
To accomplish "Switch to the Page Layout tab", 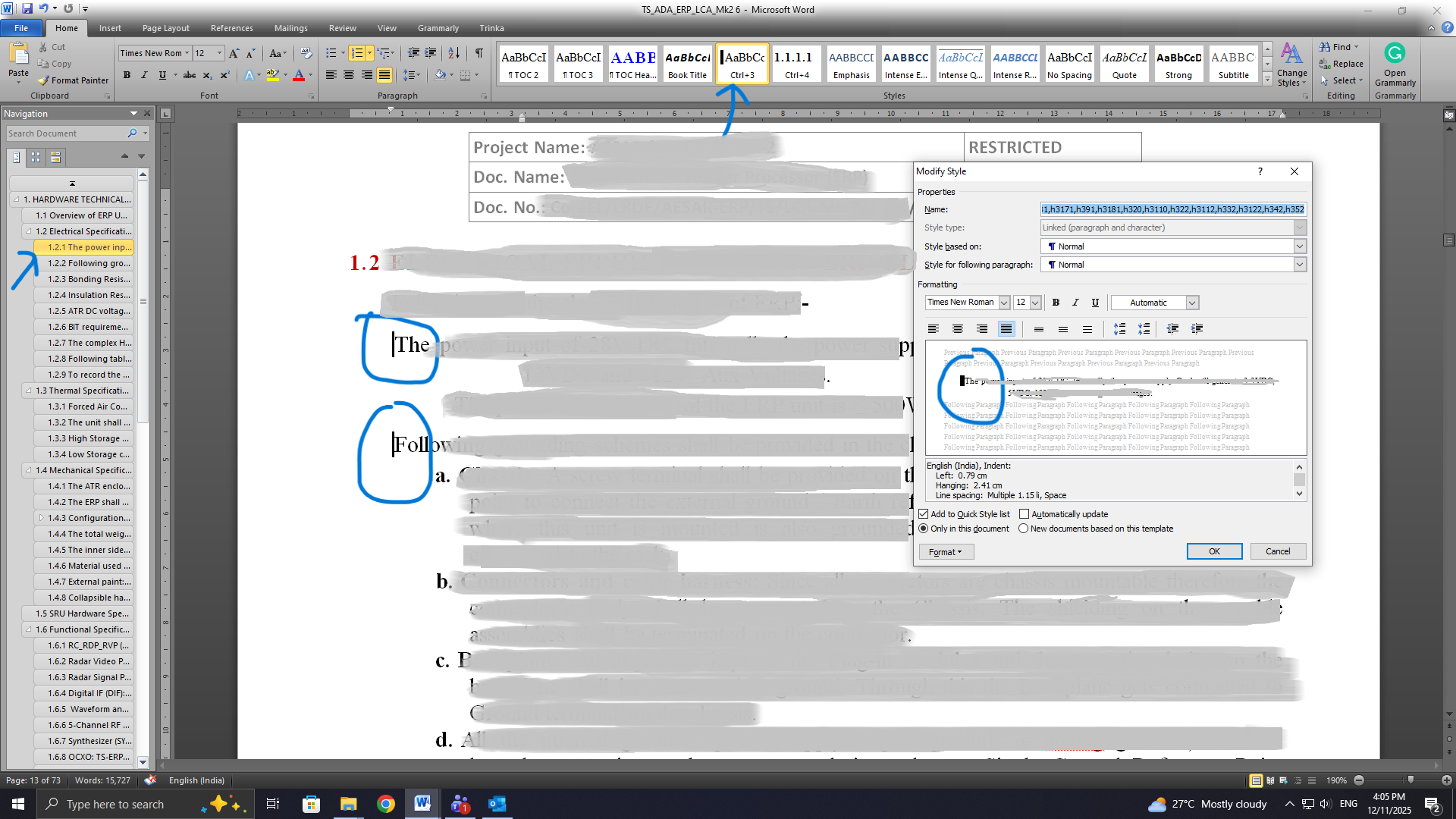I will pyautogui.click(x=165, y=28).
